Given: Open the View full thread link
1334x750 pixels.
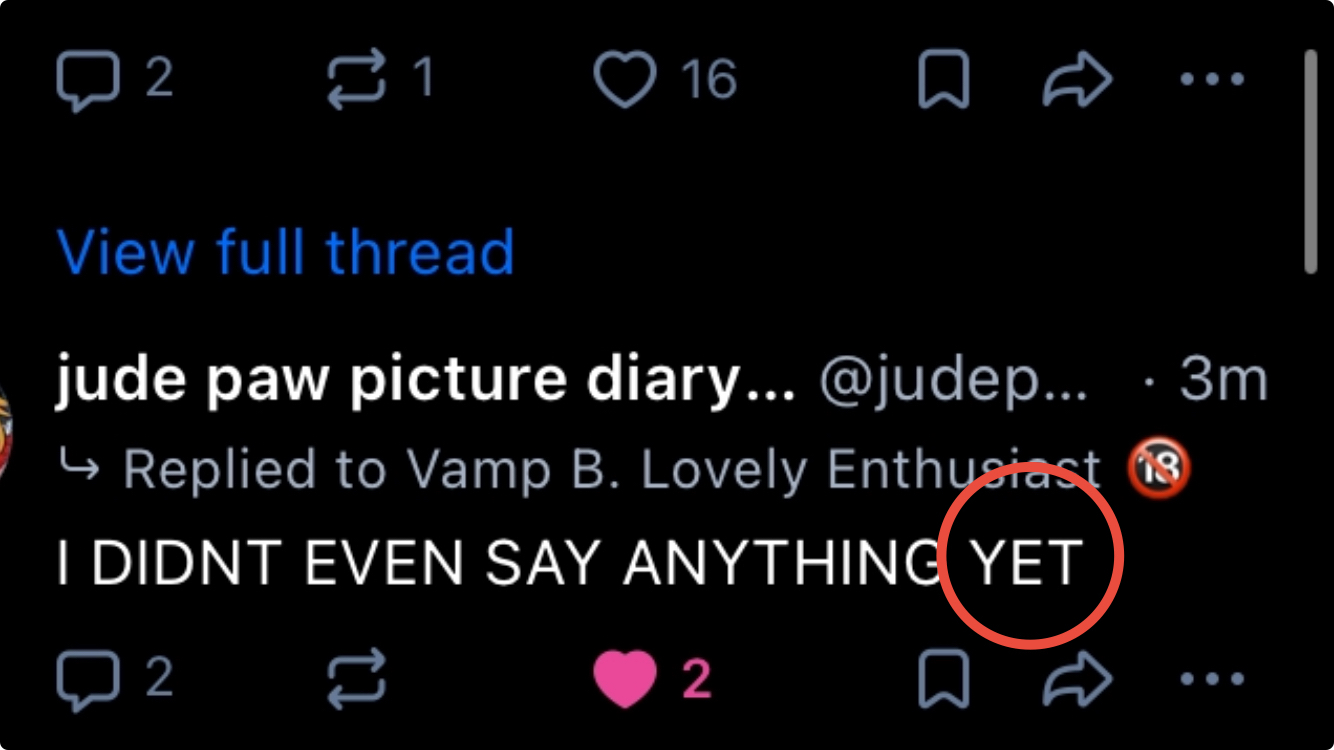Looking at the screenshot, I should coord(286,252).
